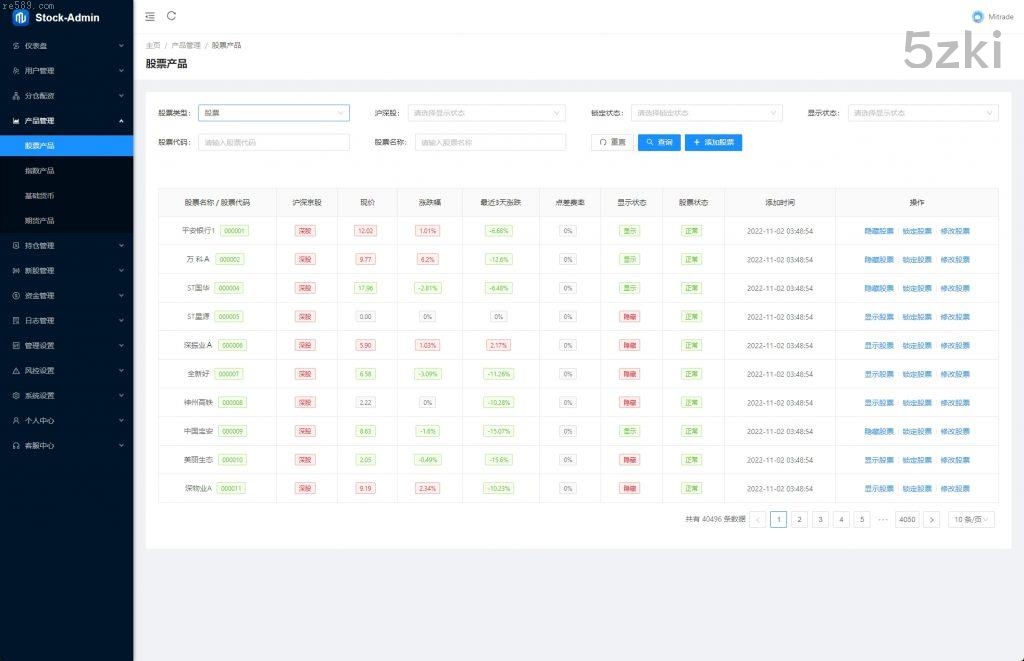The width and height of the screenshot is (1024, 661).
Task: Hide stock 平安银行1 via 隐藏股票
Action: [879, 231]
